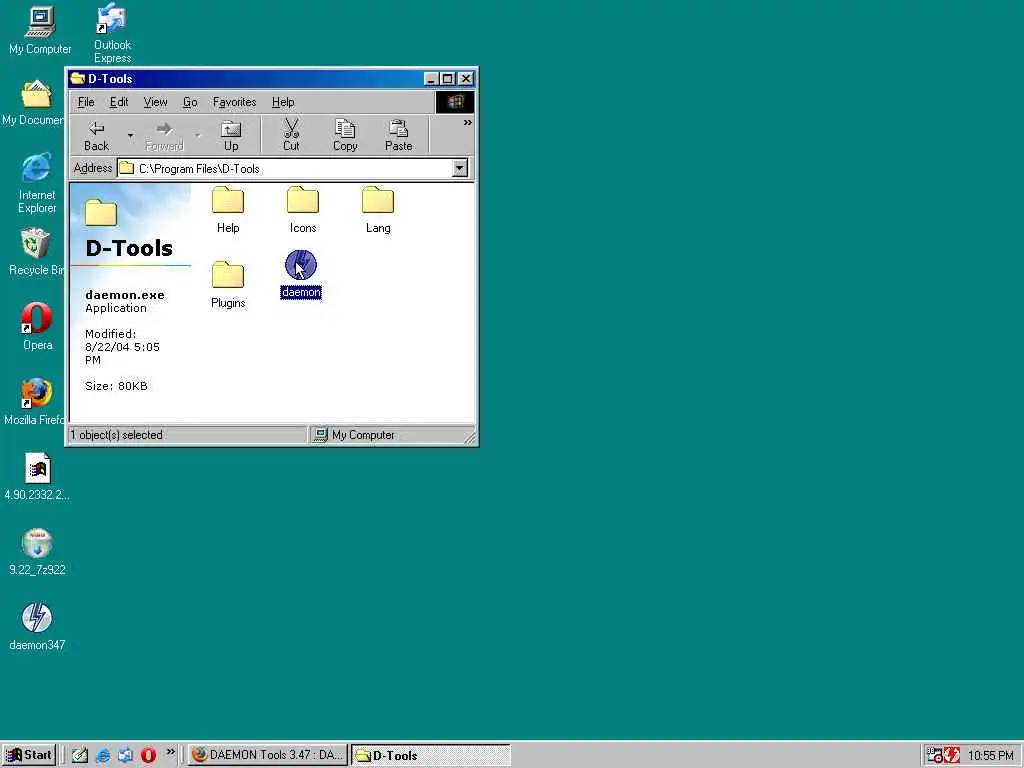Open the Go menu
Image resolution: width=1024 pixels, height=768 pixels.
(x=190, y=102)
